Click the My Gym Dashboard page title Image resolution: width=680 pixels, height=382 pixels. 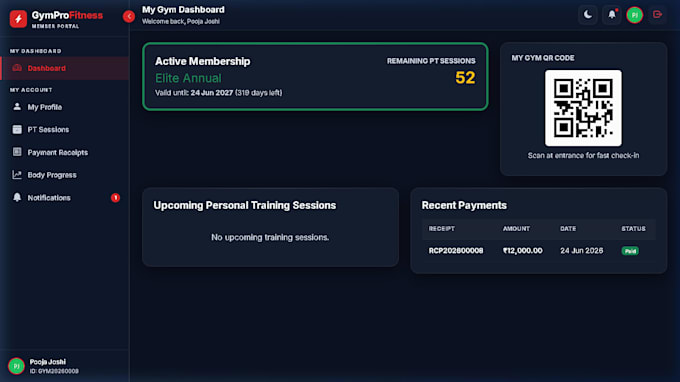[183, 10]
